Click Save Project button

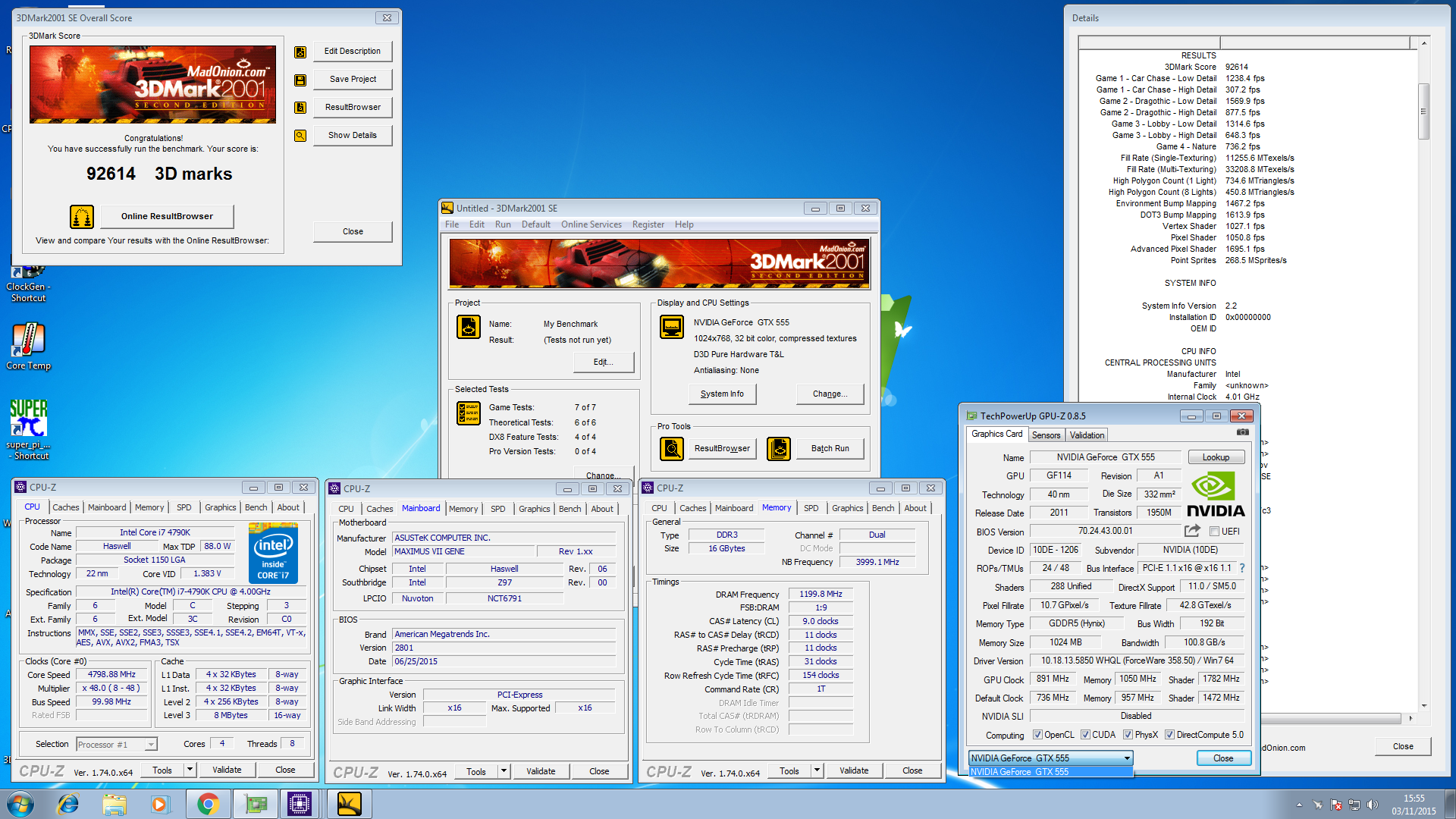[353, 80]
